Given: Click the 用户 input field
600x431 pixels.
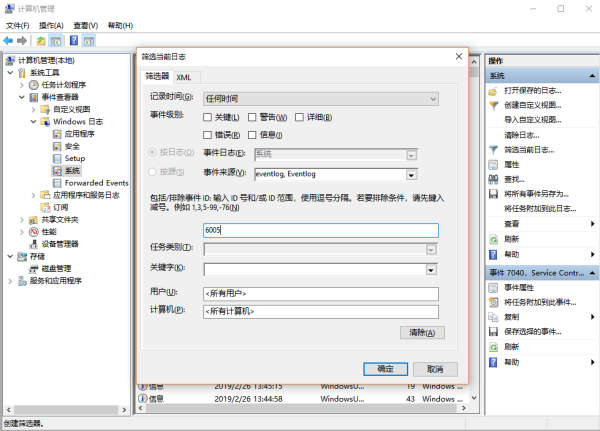Looking at the screenshot, I should click(x=321, y=294).
